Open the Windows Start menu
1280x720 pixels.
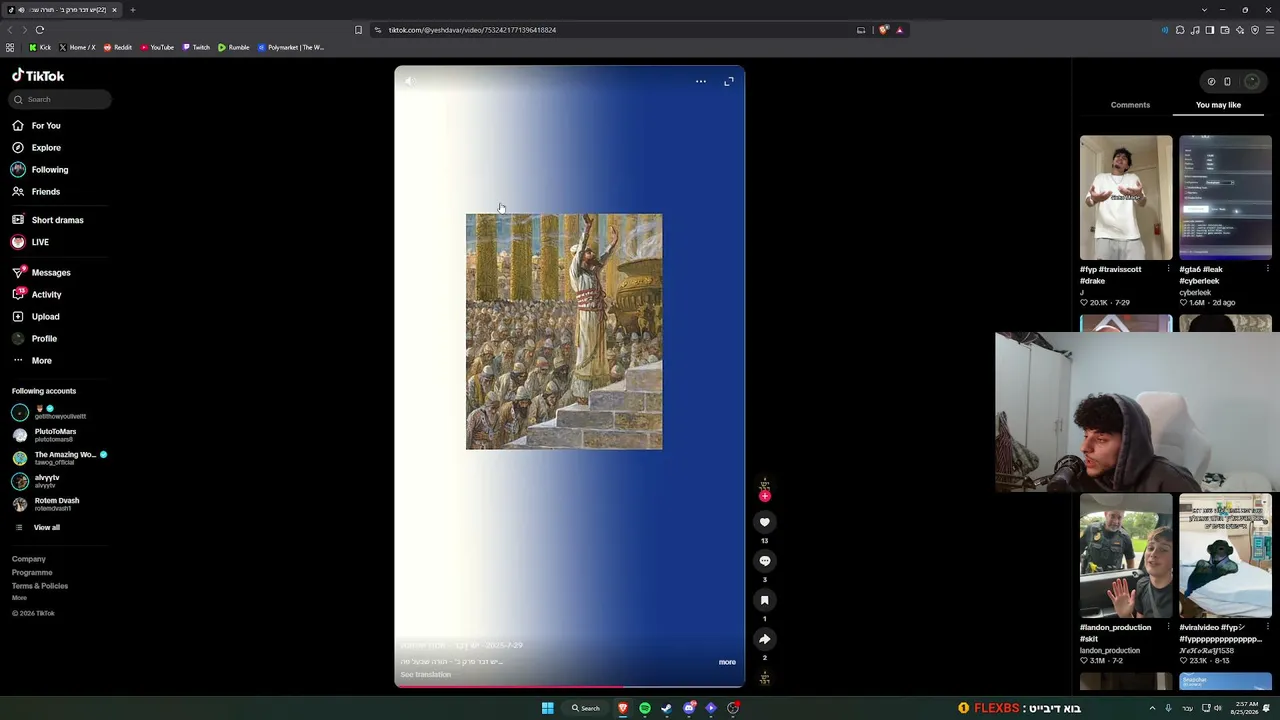[547, 708]
